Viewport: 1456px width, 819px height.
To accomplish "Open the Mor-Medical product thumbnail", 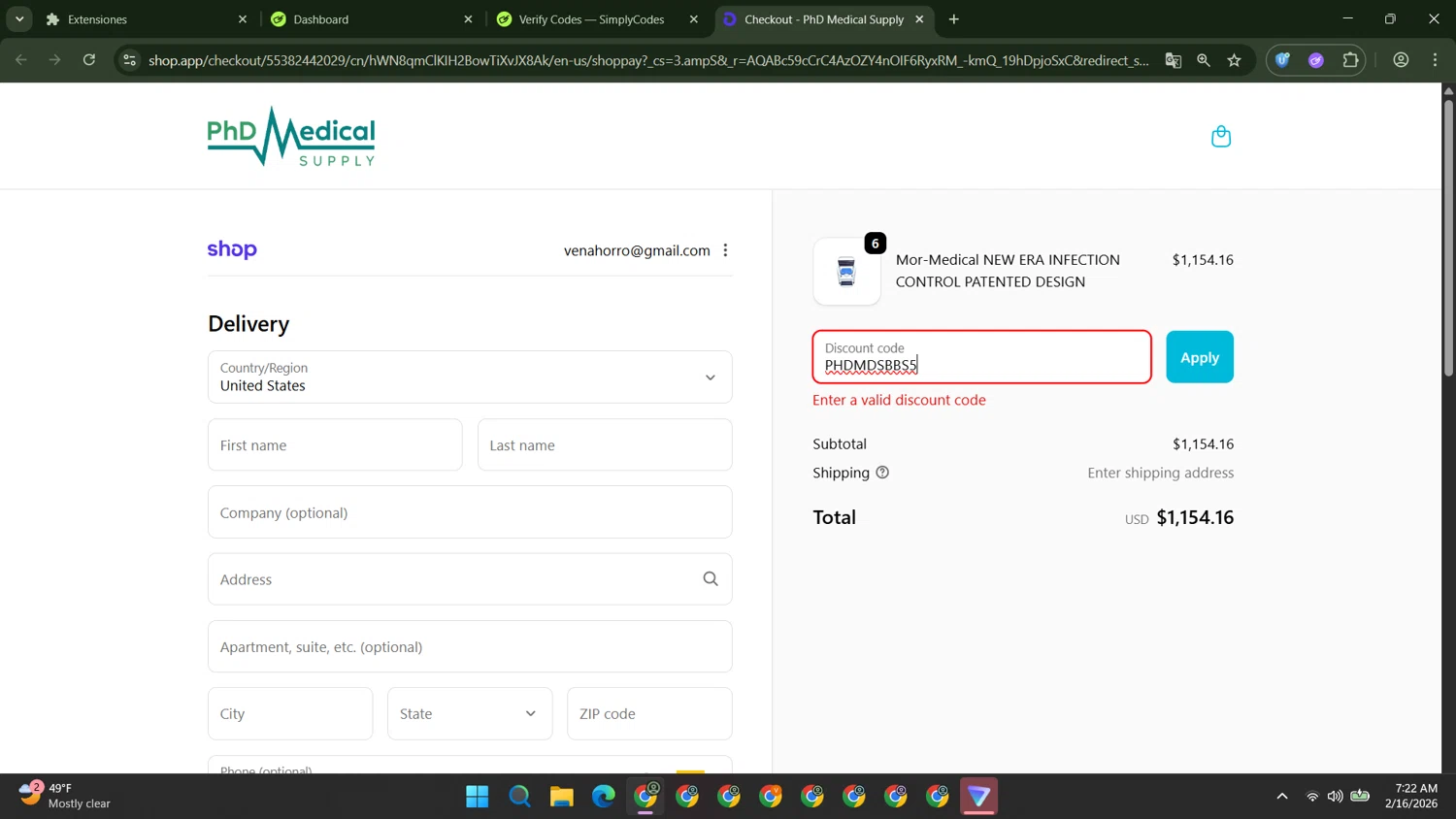I will click(846, 272).
